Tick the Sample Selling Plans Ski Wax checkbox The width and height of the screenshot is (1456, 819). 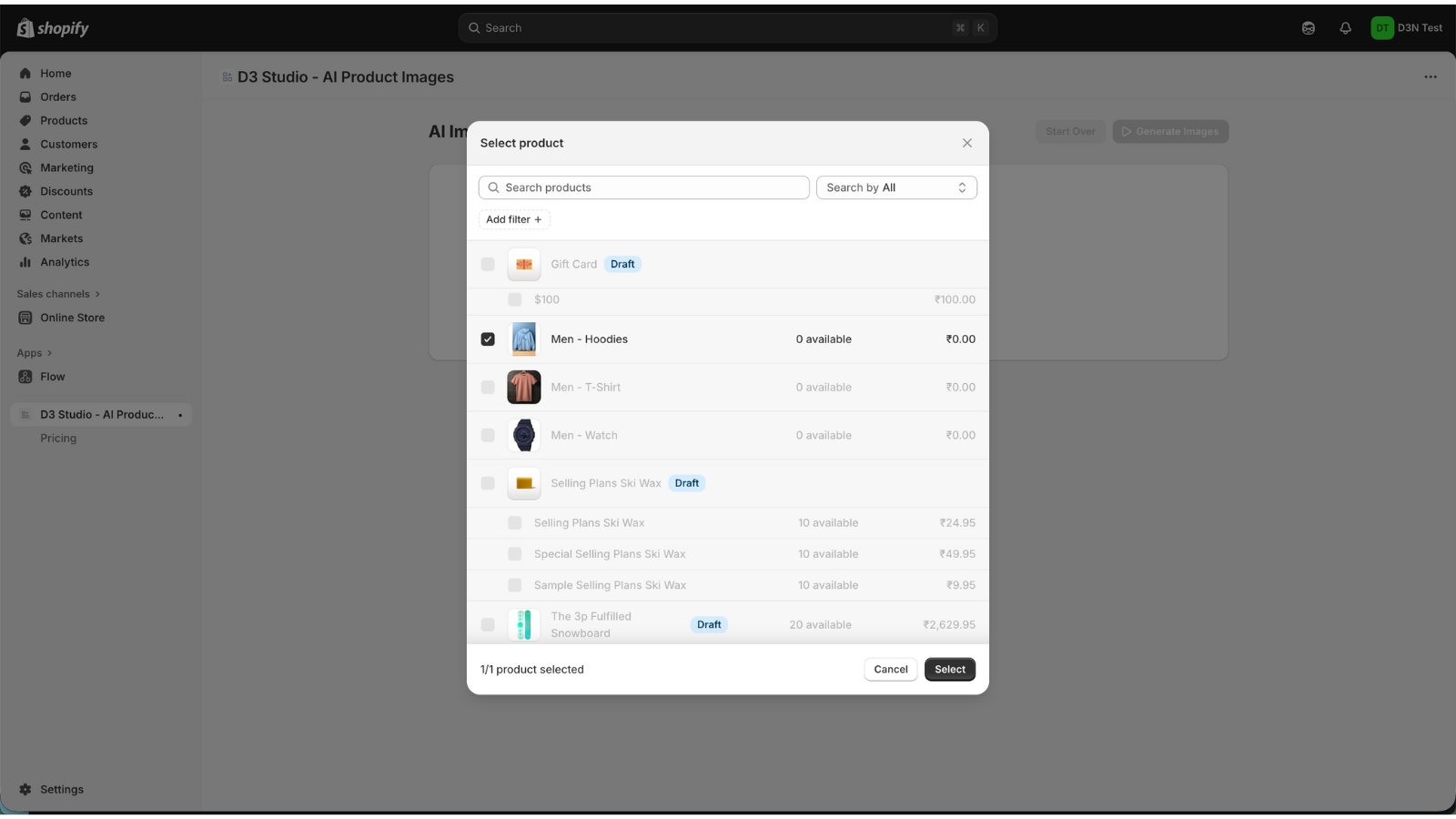pos(515,585)
